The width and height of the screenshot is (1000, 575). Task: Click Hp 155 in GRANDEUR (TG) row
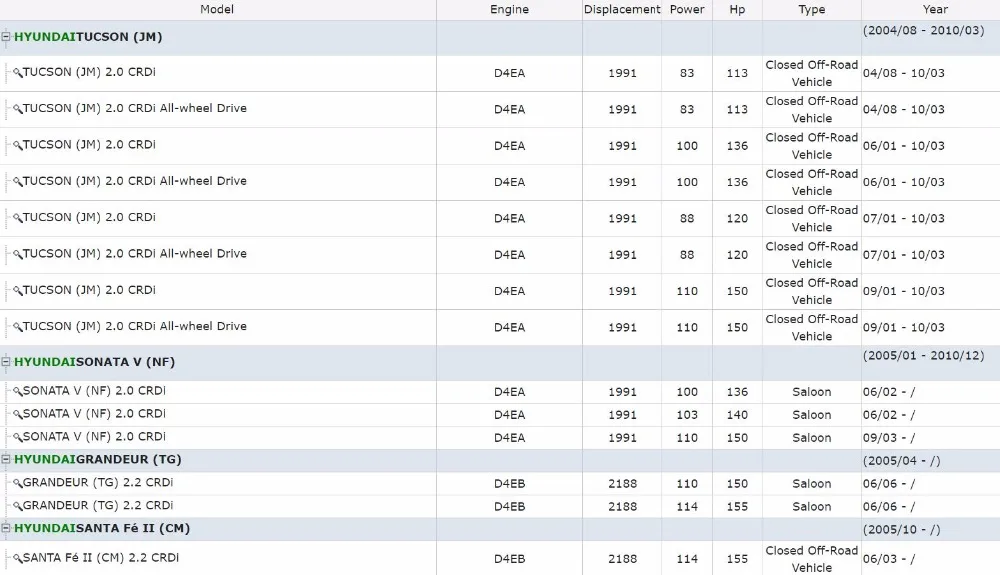737,507
